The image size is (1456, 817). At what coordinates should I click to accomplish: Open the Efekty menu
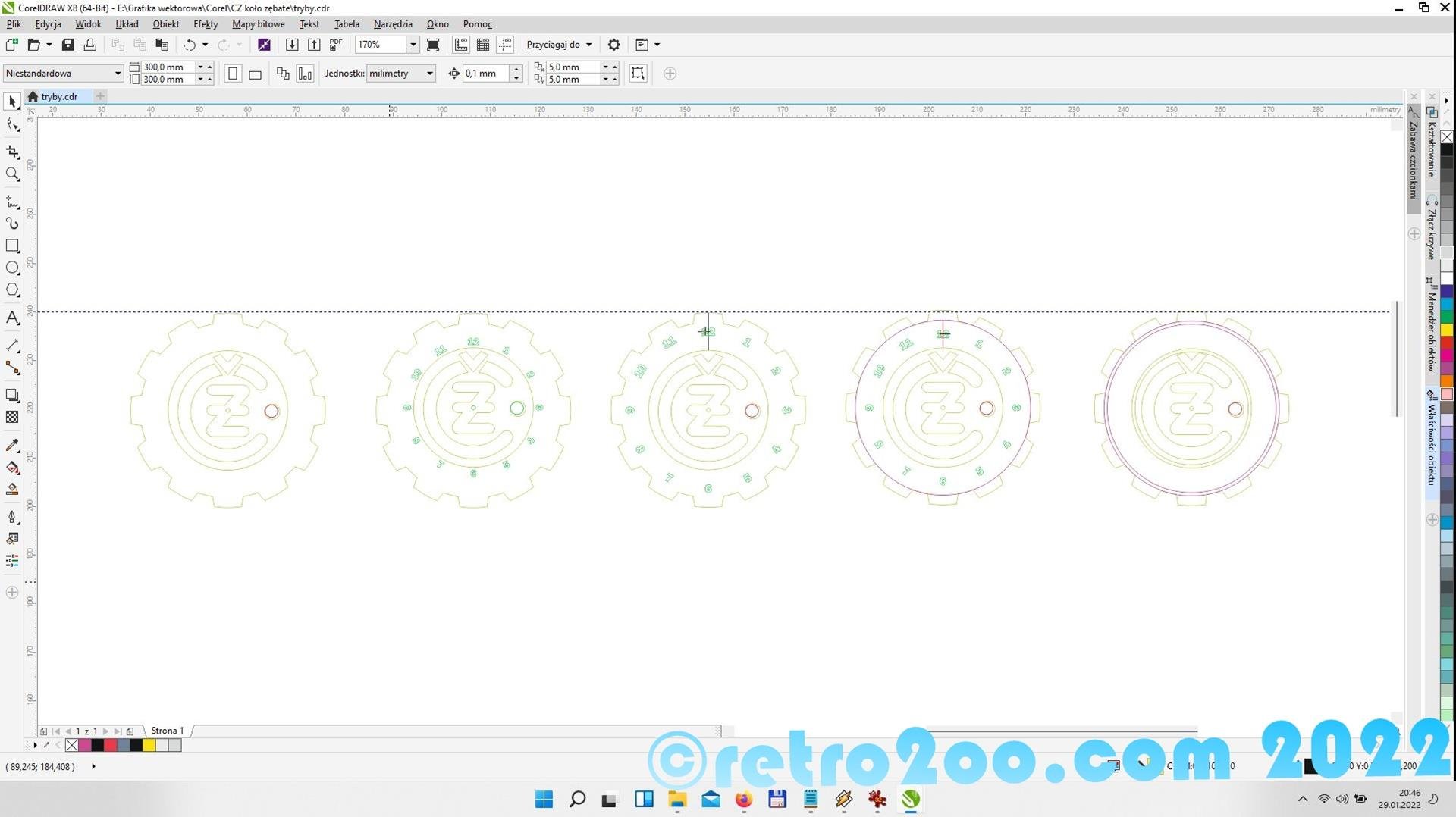206,24
